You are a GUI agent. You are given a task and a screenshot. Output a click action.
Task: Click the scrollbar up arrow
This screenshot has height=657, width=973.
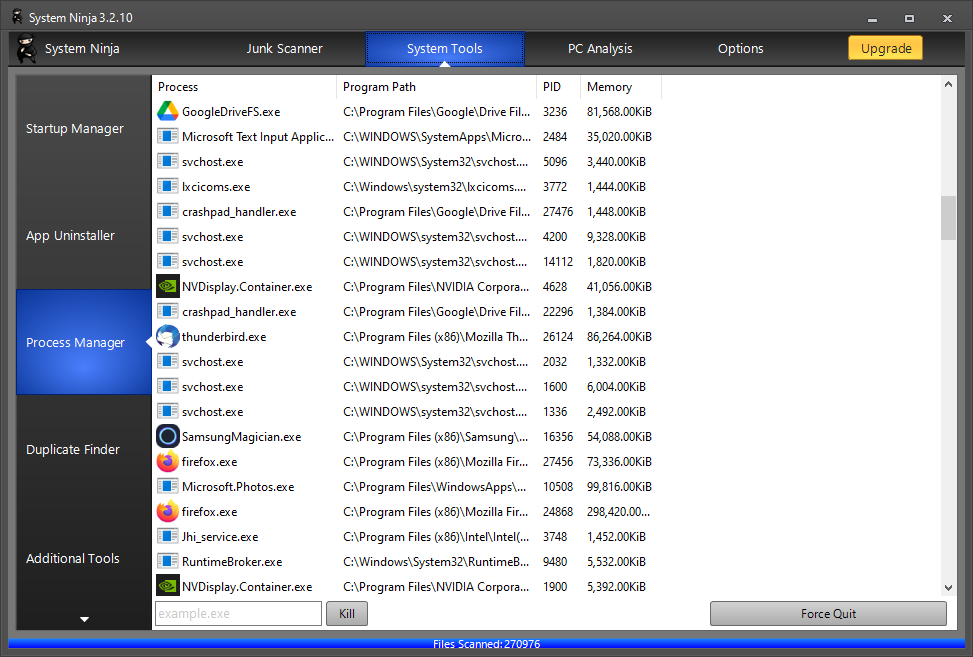(948, 84)
